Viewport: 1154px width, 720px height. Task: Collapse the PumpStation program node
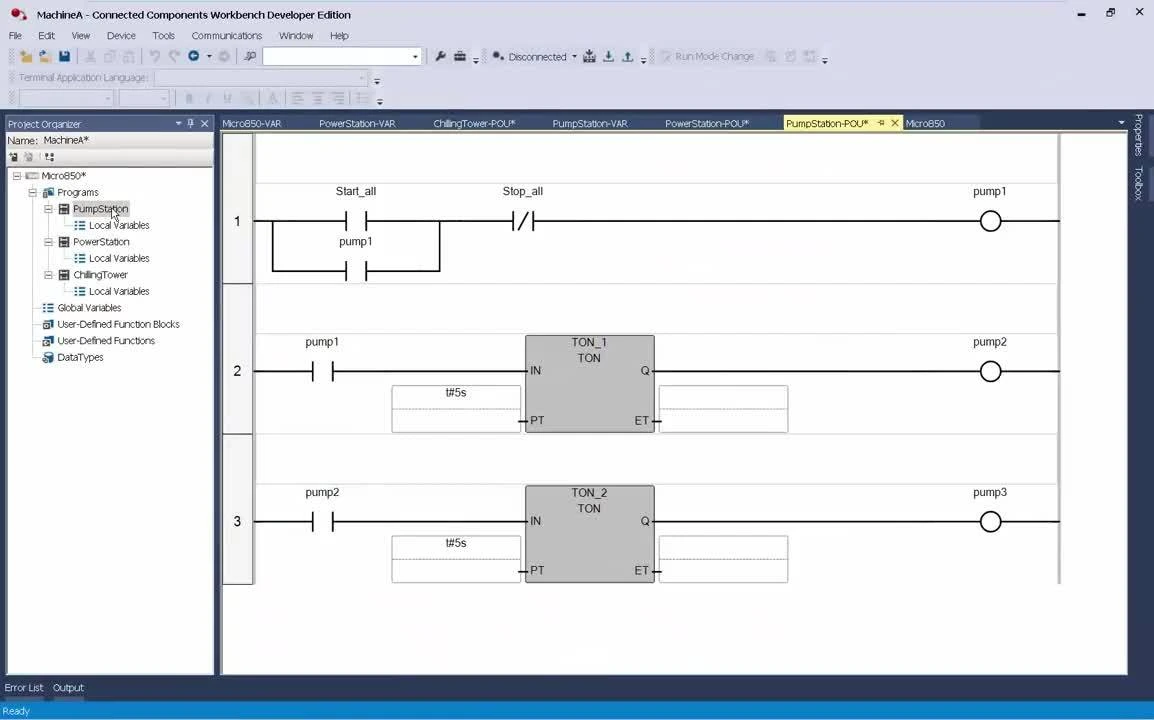tap(48, 208)
